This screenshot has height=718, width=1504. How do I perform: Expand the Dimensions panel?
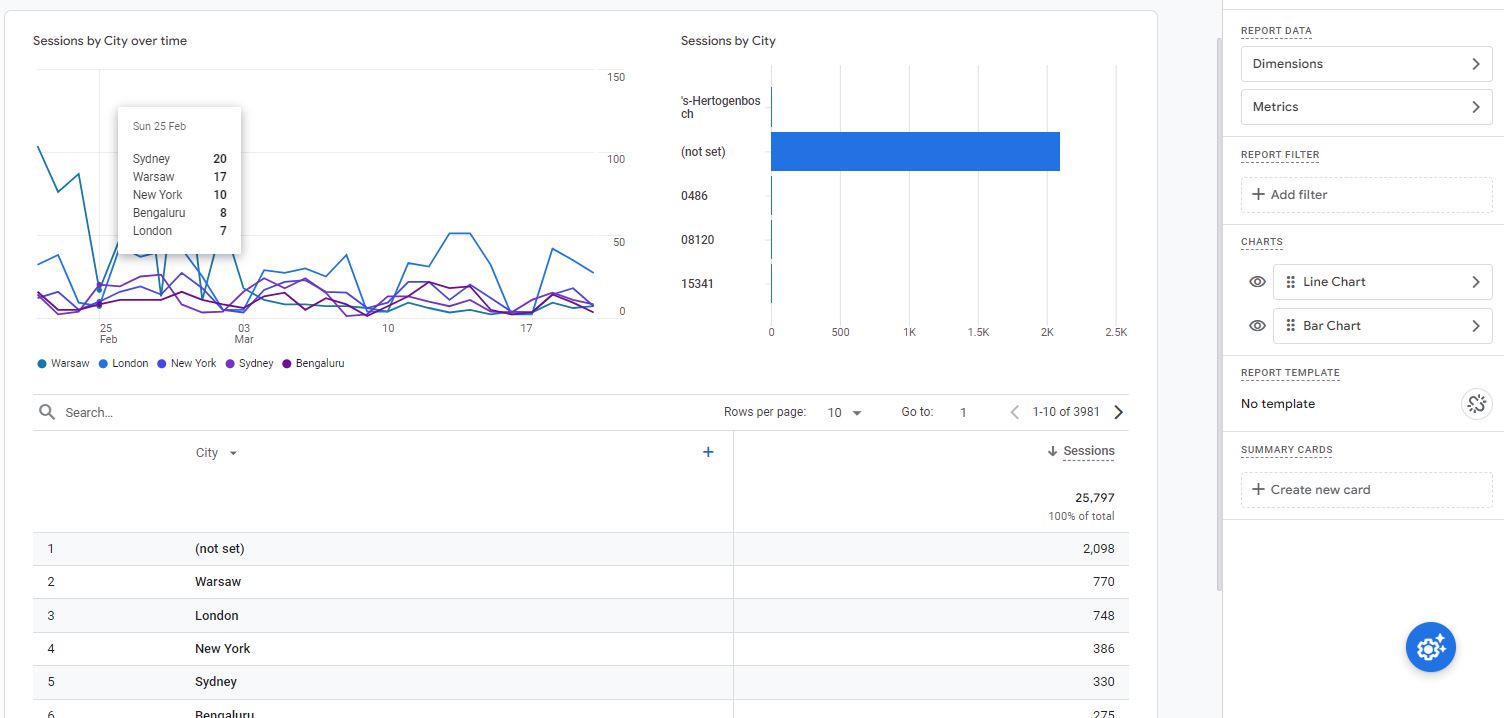coord(1366,63)
